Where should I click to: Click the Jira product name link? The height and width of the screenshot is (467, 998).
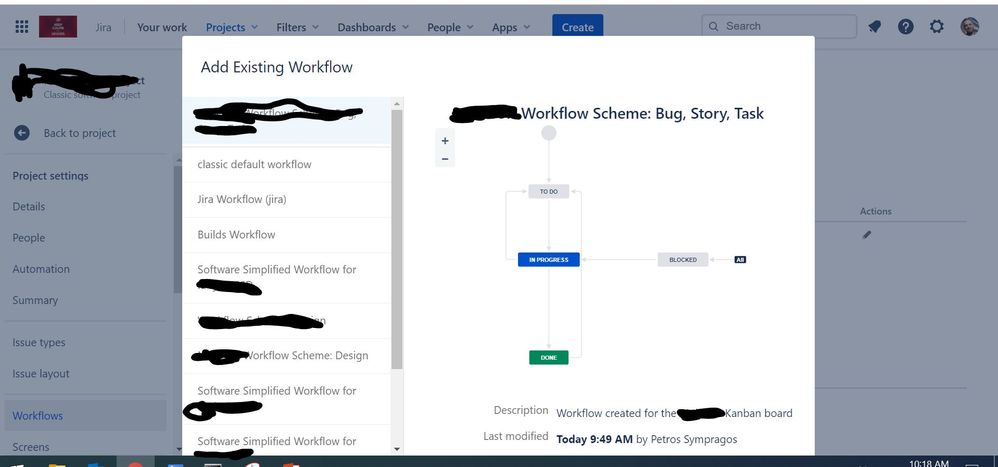[x=103, y=27]
